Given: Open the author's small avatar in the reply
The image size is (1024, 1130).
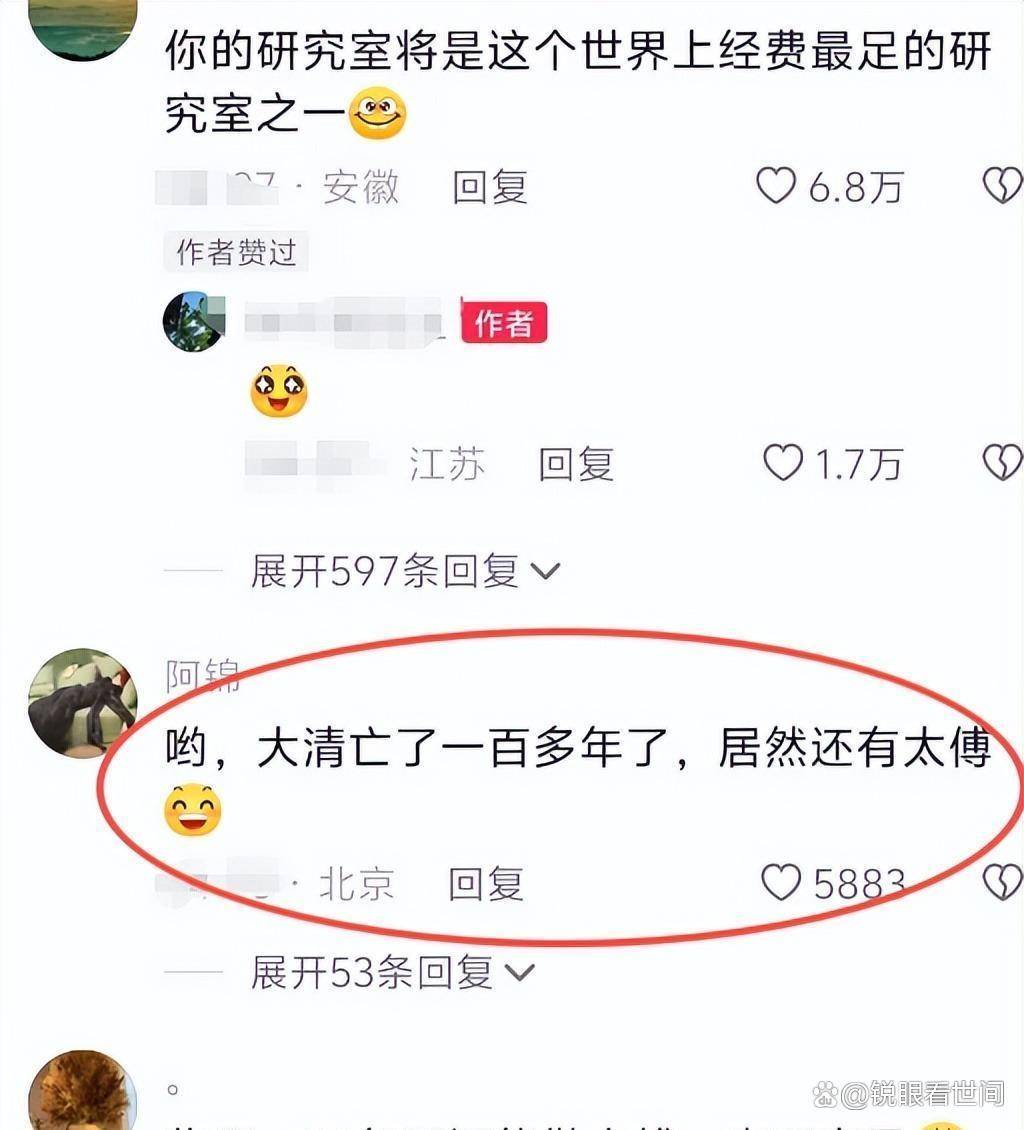Looking at the screenshot, I should click(x=194, y=321).
